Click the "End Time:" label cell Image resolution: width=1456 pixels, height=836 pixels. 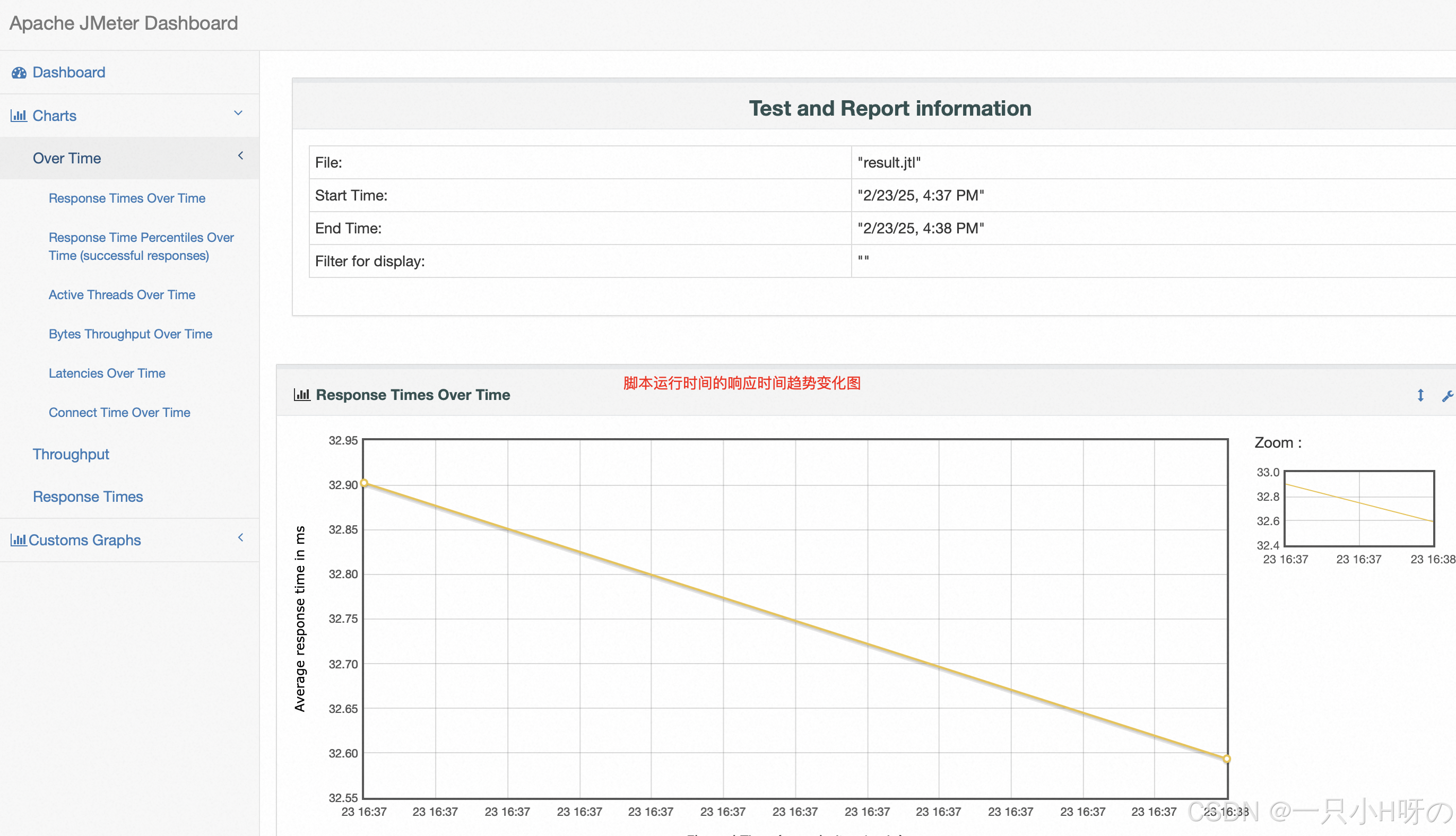click(580, 229)
